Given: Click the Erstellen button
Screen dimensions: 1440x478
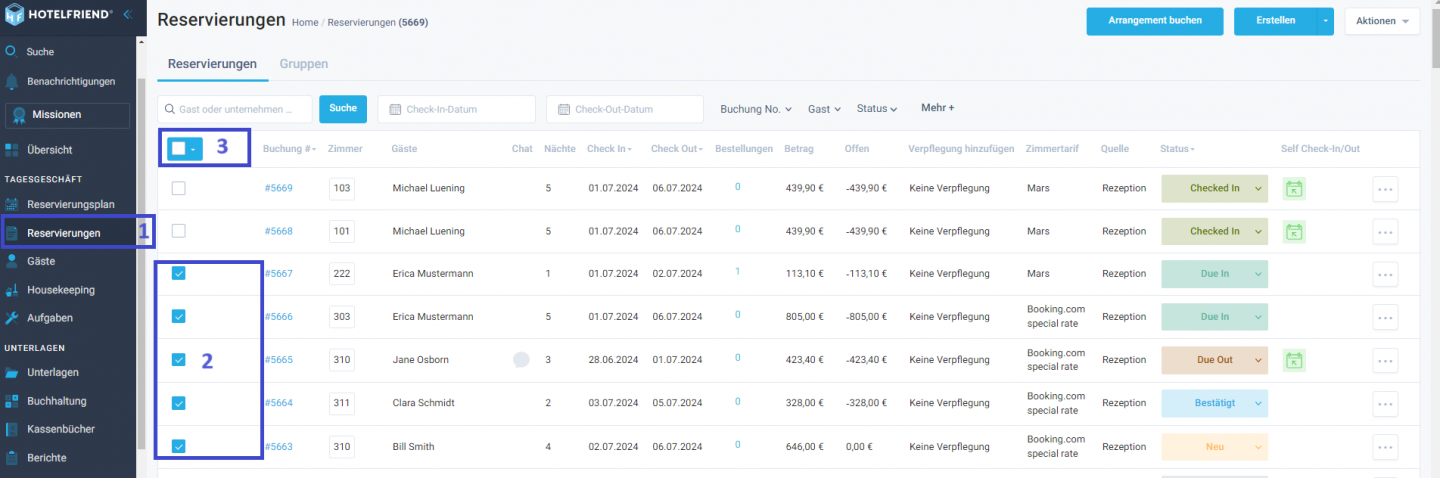Looking at the screenshot, I should pyautogui.click(x=1275, y=21).
